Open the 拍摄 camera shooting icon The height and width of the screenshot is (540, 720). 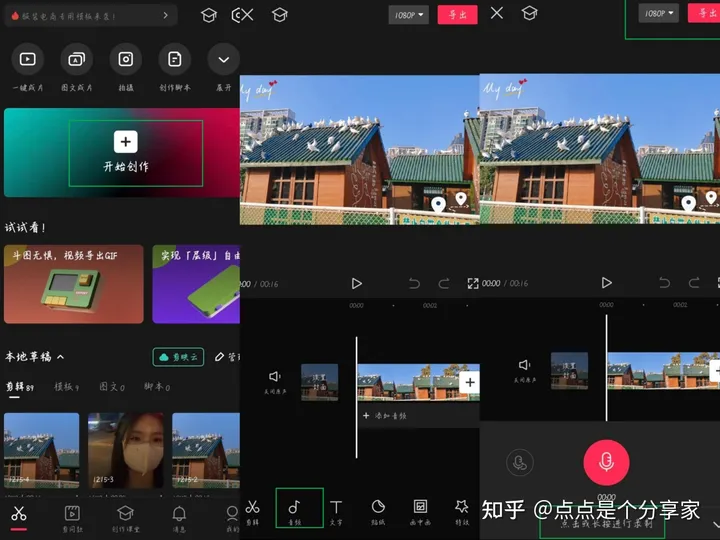click(126, 59)
